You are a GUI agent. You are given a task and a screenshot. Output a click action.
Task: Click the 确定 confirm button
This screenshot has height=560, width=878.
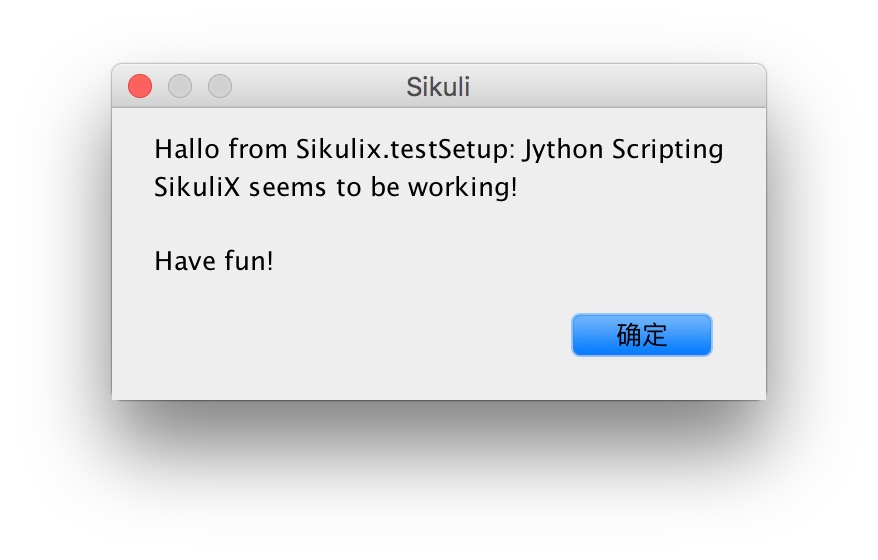pos(641,335)
